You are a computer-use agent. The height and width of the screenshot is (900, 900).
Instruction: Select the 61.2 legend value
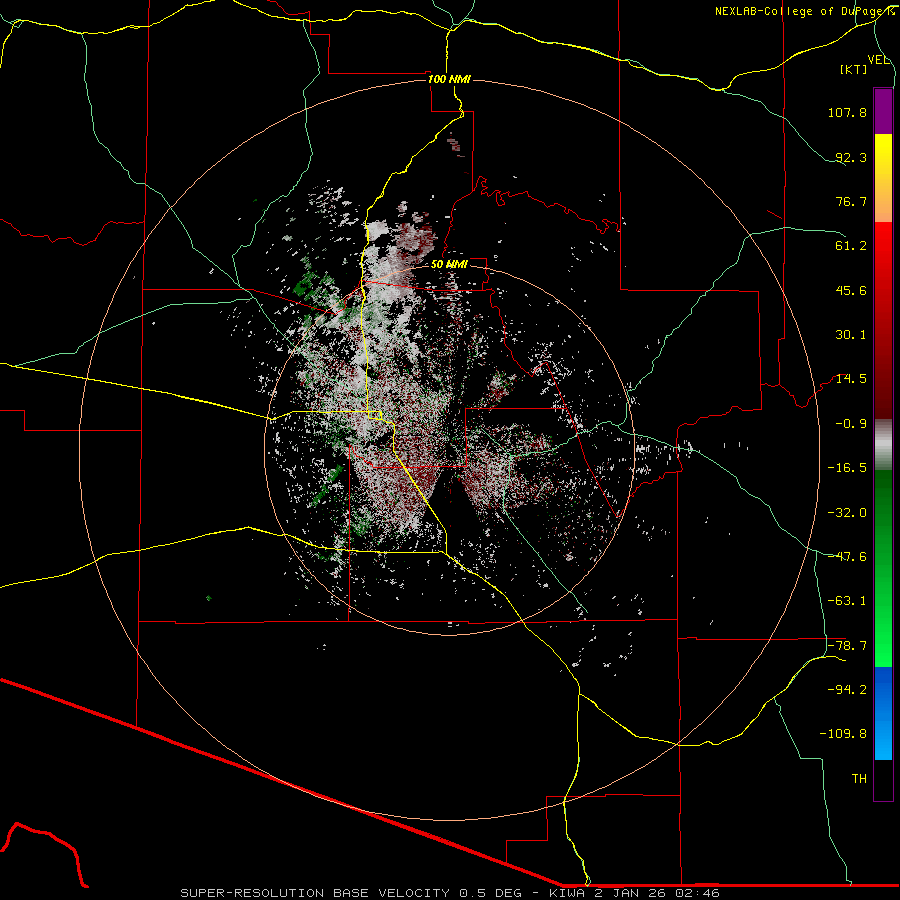click(851, 246)
